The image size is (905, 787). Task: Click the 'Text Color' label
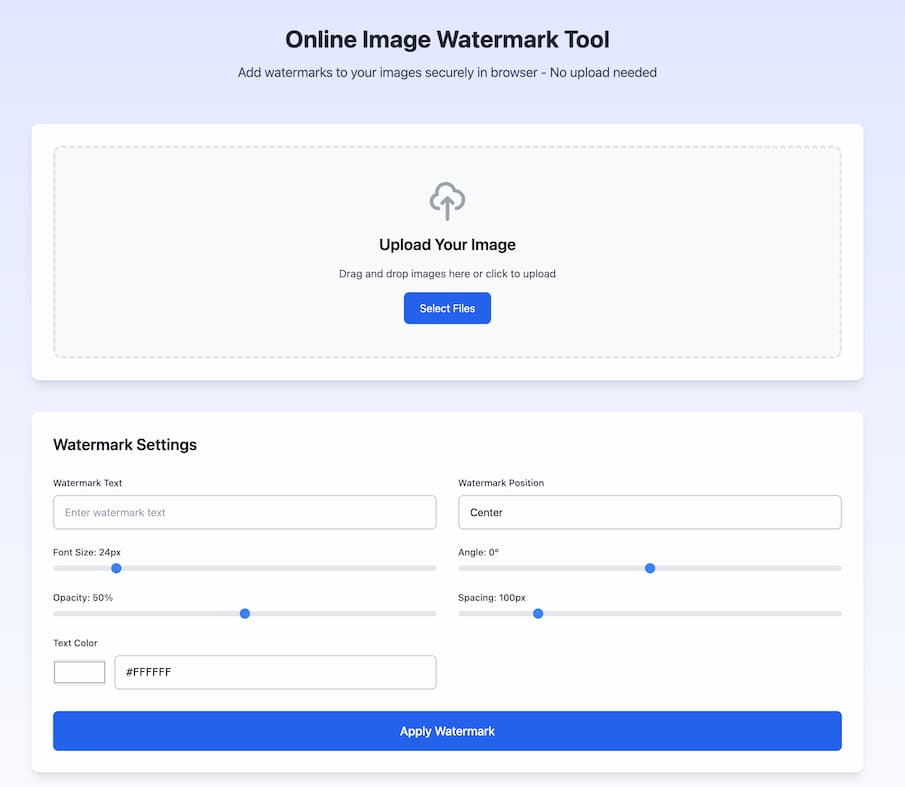pos(75,643)
